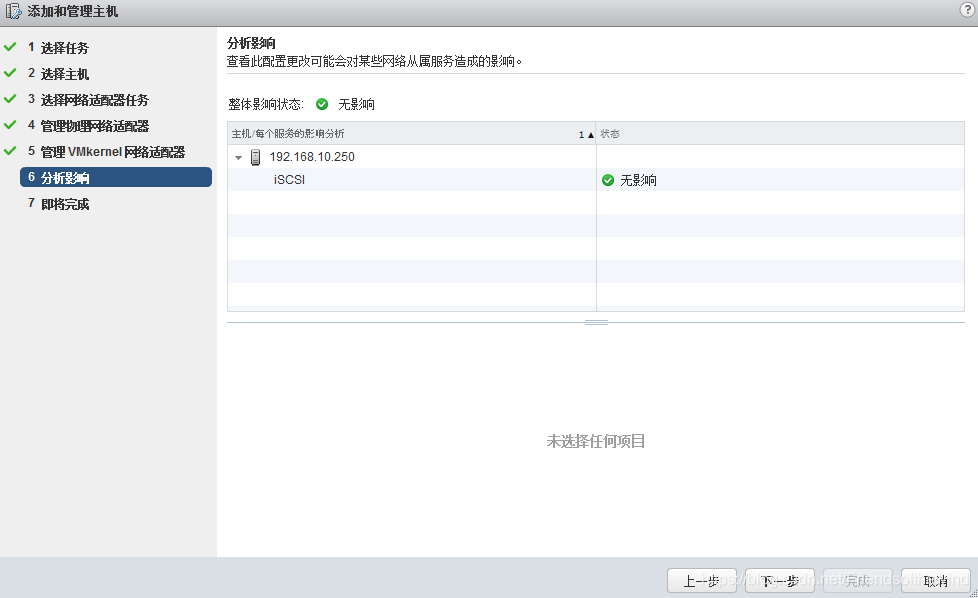Click the 下一步 (Next) button
This screenshot has width=978, height=598.
780,581
